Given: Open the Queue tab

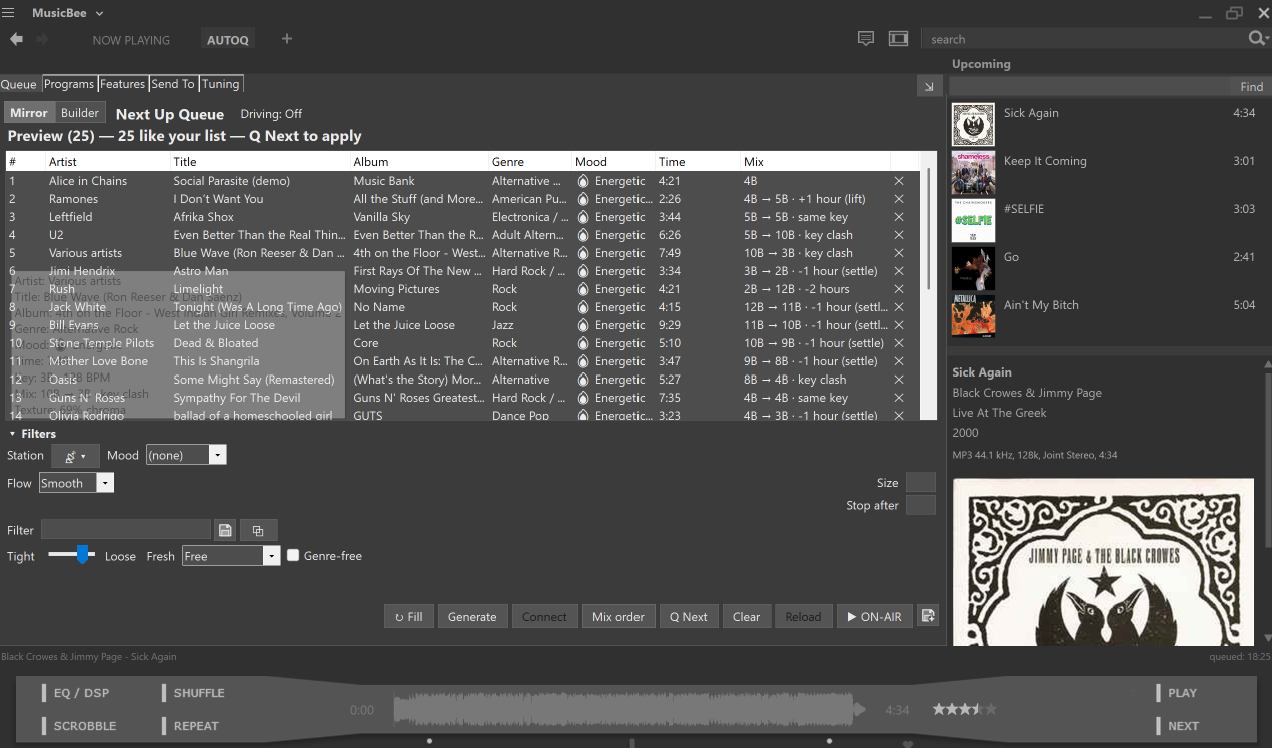Looking at the screenshot, I should point(19,84).
